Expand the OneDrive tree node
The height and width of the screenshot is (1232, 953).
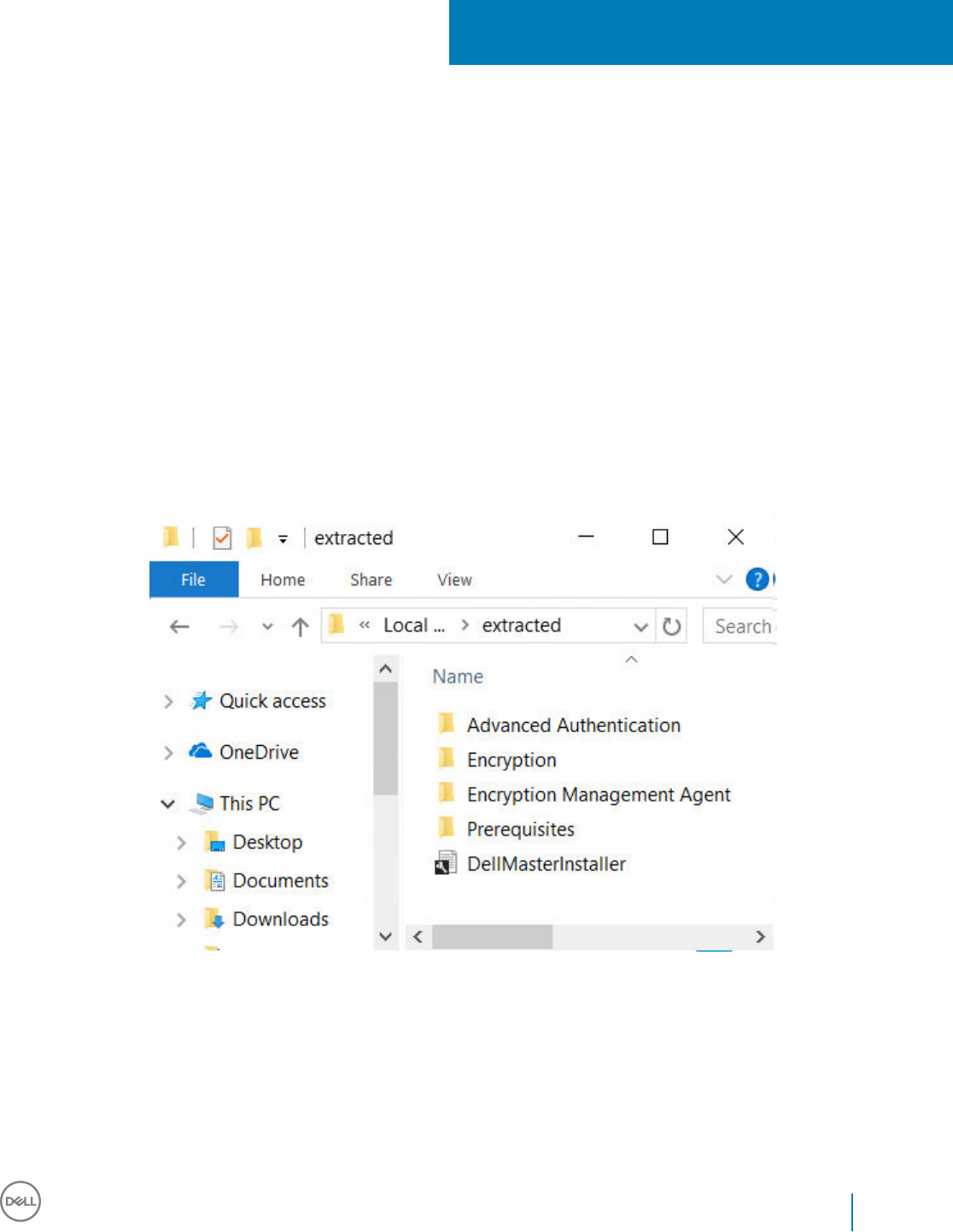pos(168,753)
